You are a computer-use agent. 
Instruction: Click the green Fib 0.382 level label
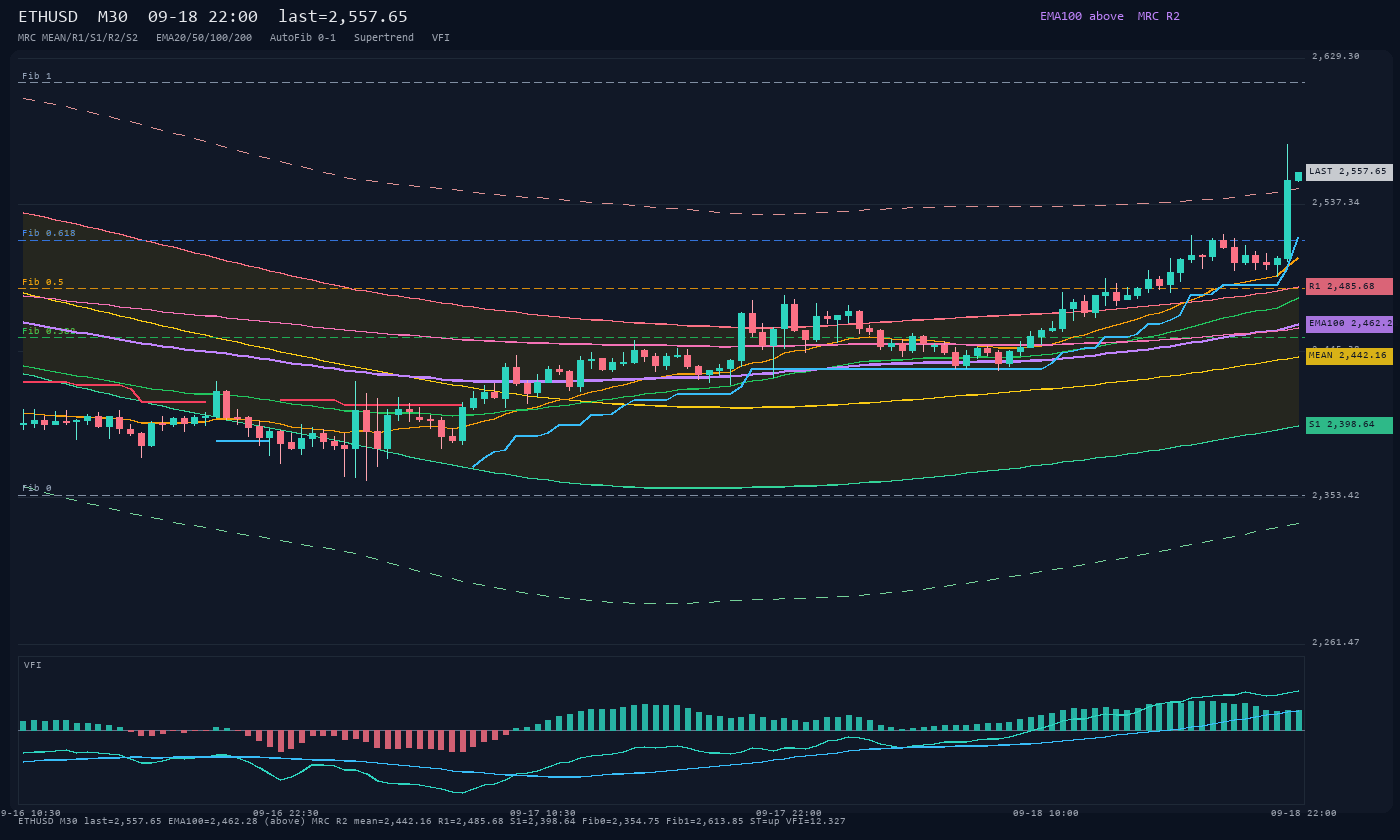pos(49,331)
